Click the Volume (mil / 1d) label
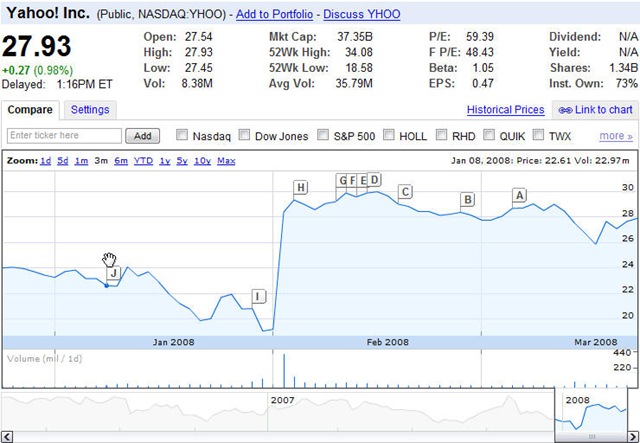 [x=44, y=359]
